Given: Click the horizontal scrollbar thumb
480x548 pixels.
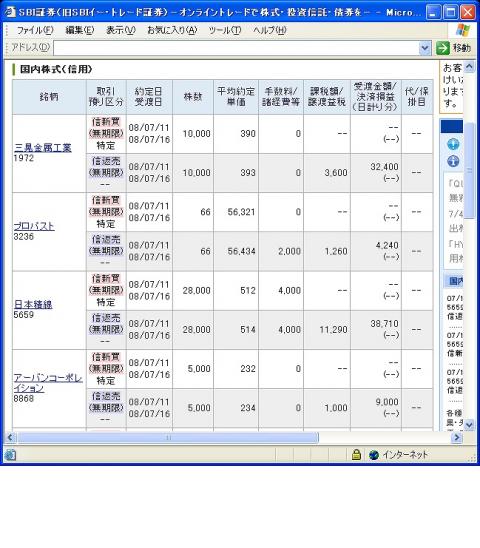Looking at the screenshot, I should [x=168, y=437].
